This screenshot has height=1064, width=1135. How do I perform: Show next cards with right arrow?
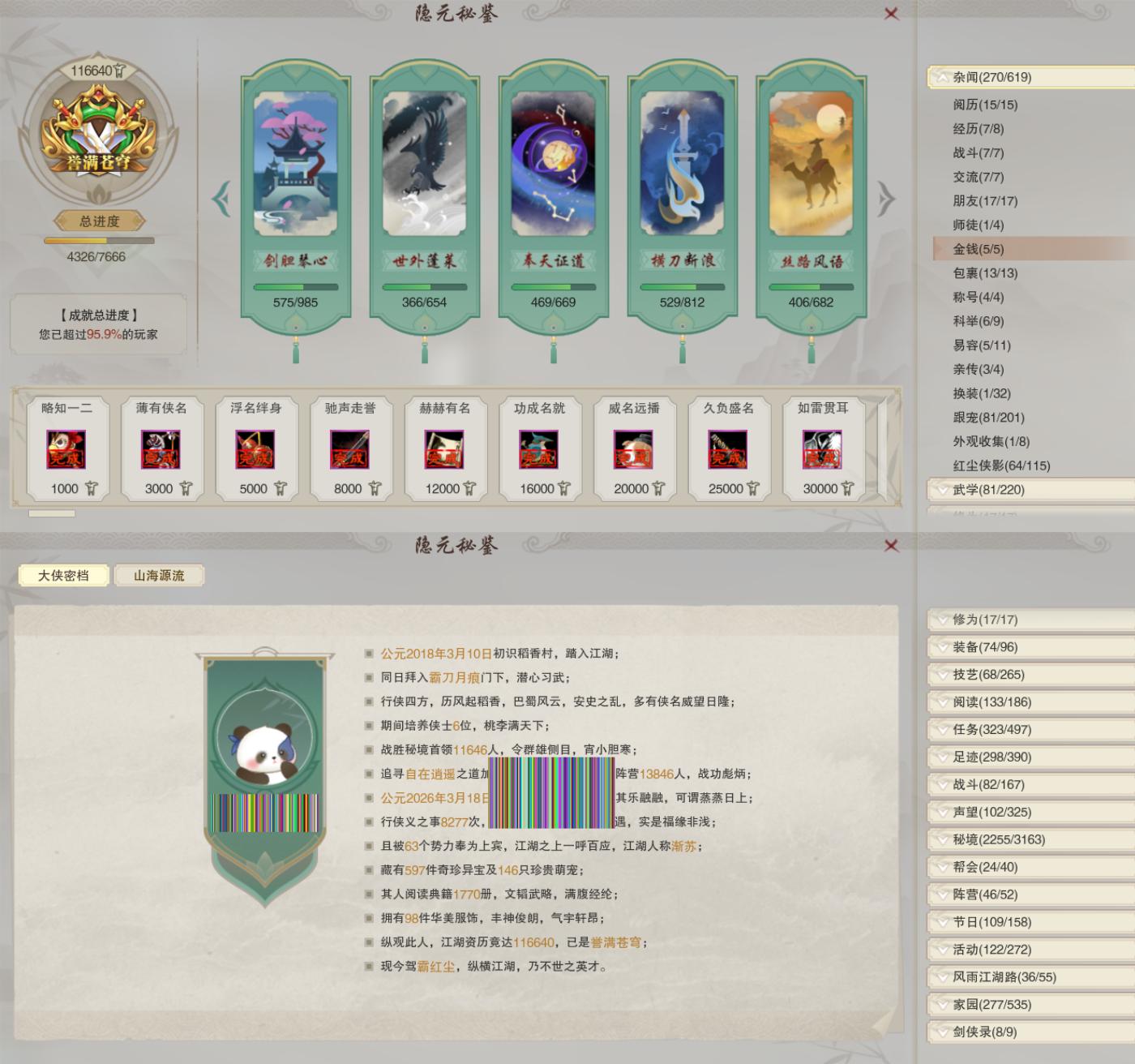[x=886, y=199]
